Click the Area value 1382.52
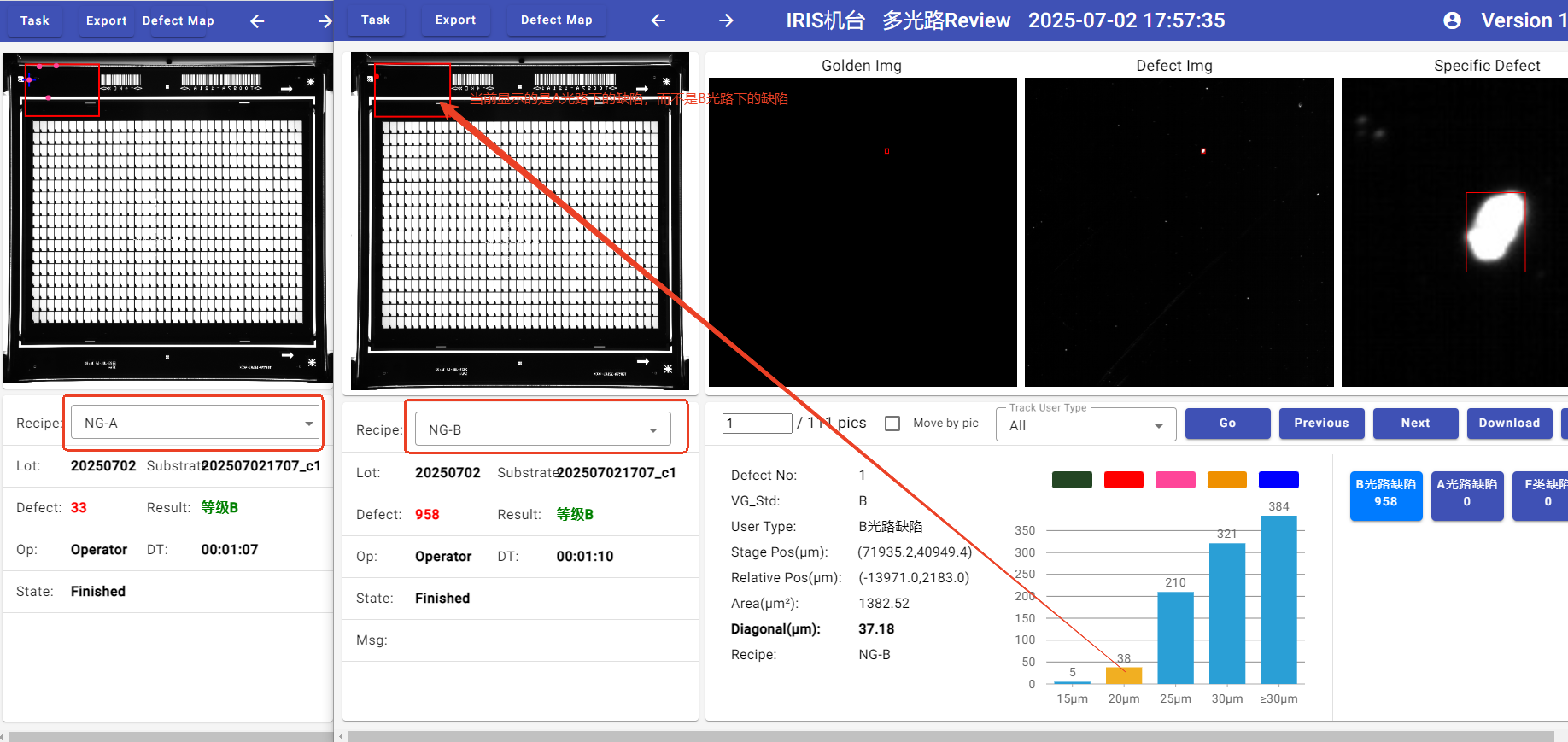 pos(884,603)
